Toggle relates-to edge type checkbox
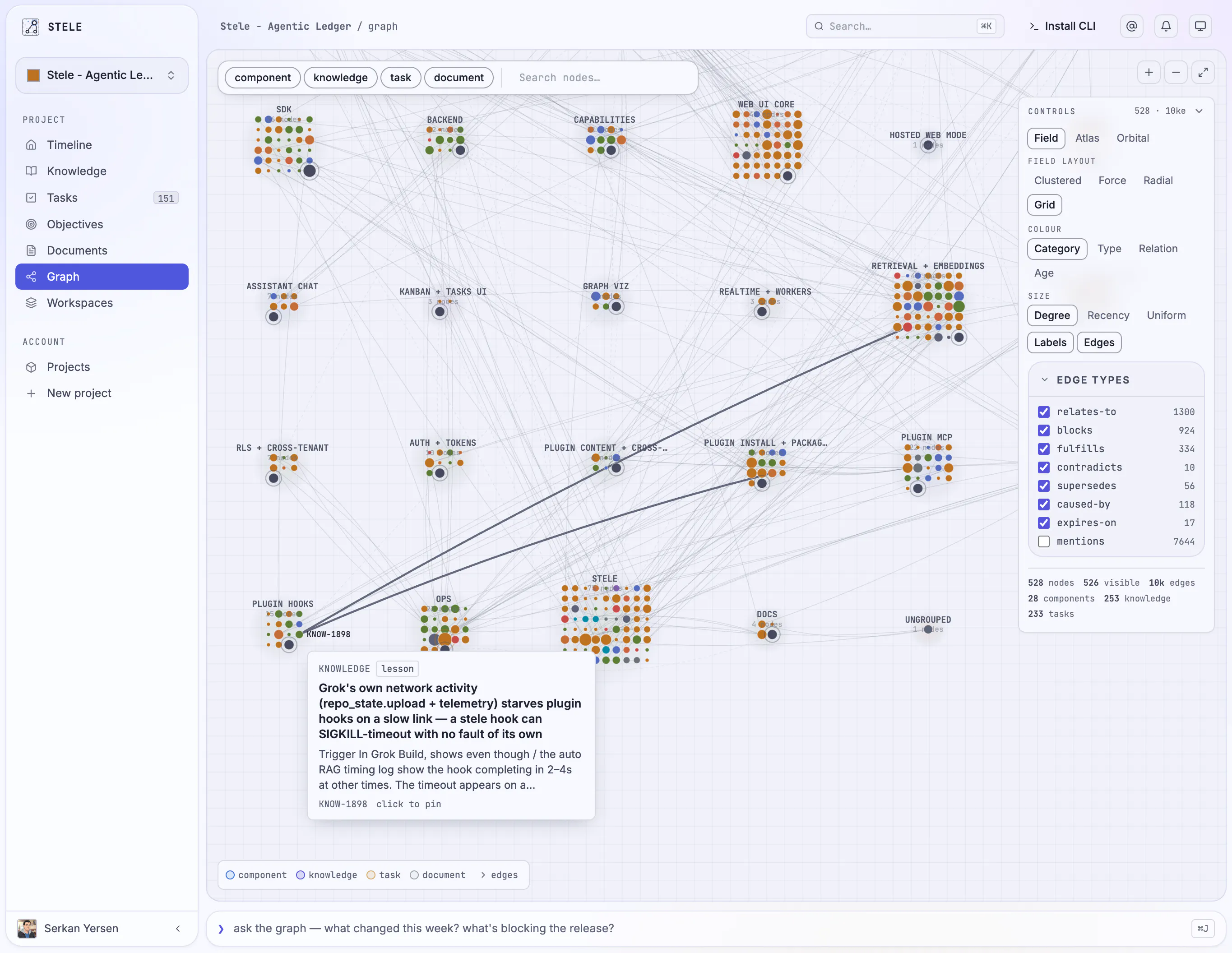 click(1043, 412)
